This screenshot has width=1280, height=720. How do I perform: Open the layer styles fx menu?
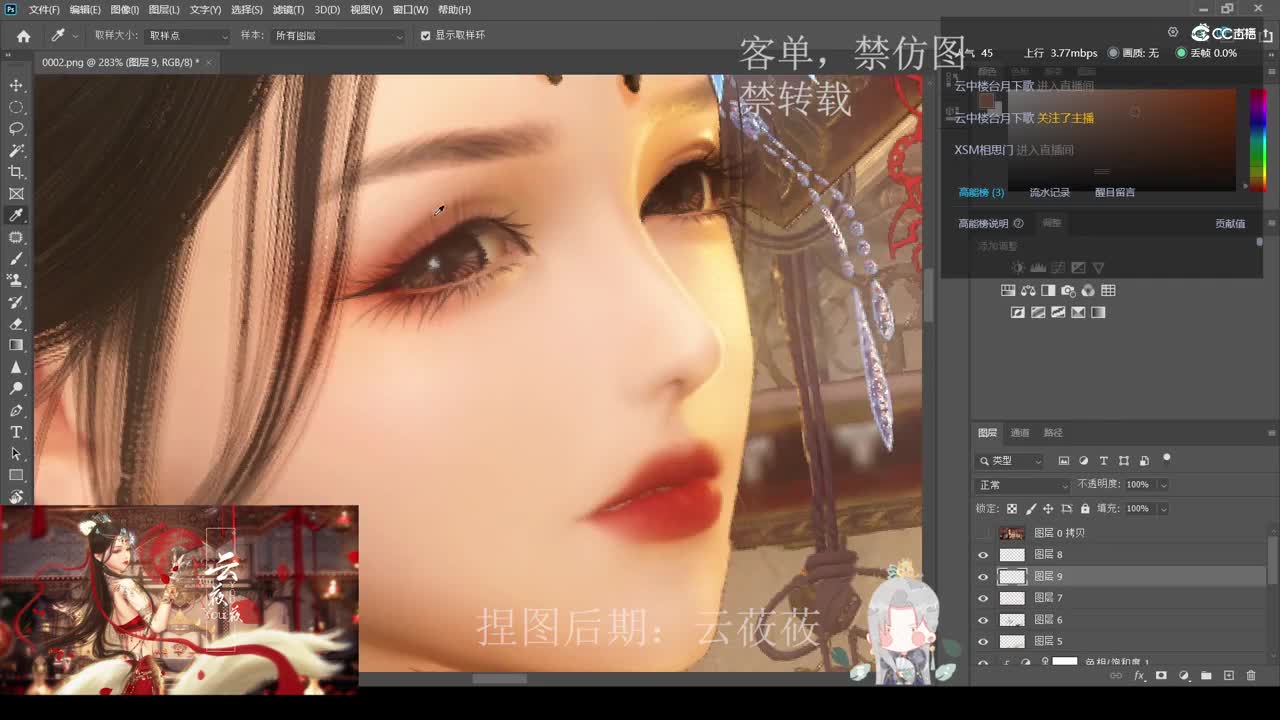[x=1139, y=676]
